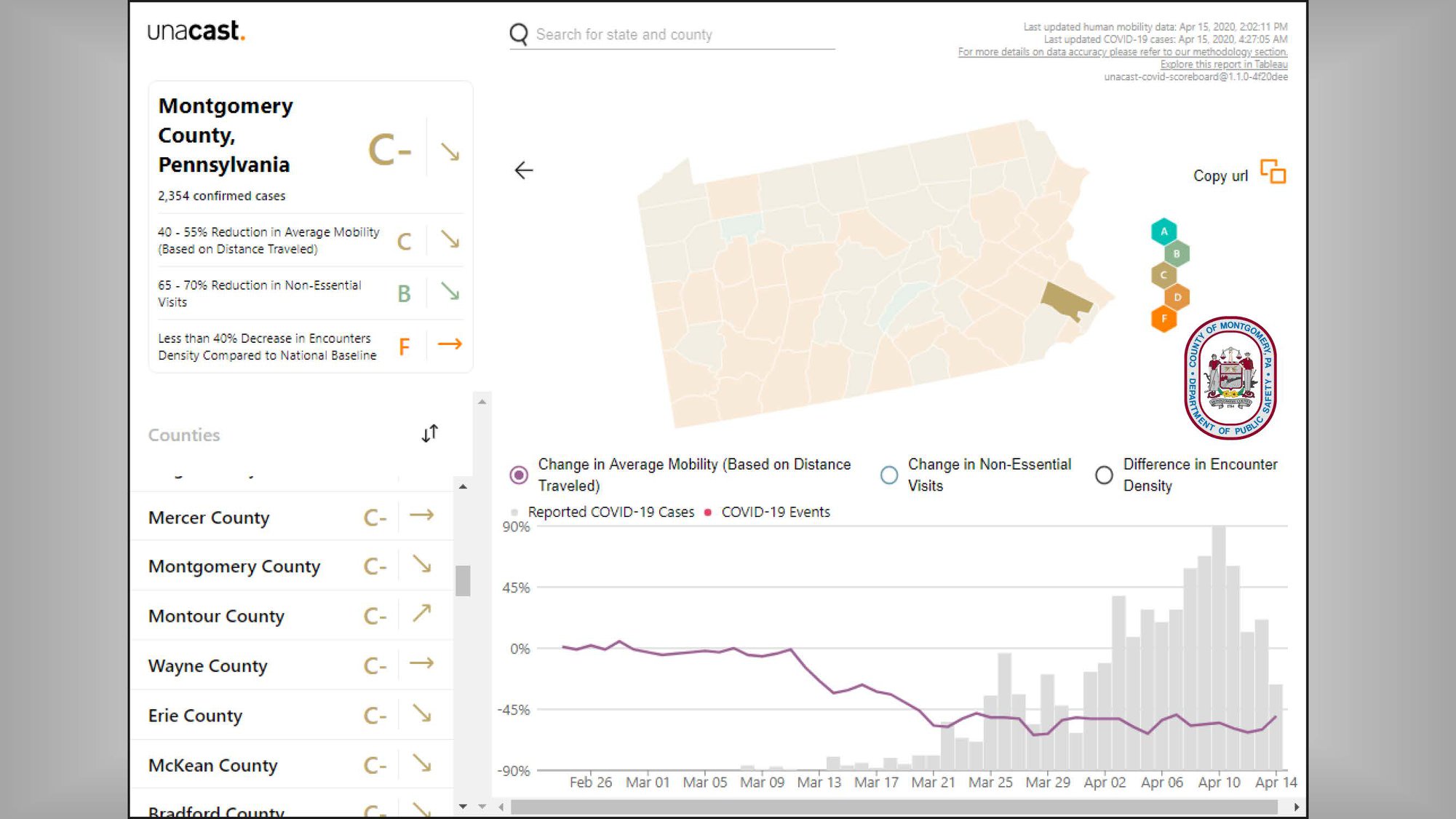Select the orange F grade hexagon
The image size is (1456, 819).
(x=1163, y=319)
